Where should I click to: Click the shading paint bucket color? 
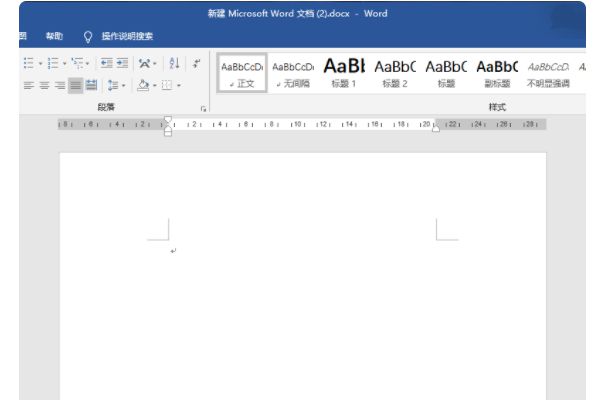pyautogui.click(x=144, y=85)
